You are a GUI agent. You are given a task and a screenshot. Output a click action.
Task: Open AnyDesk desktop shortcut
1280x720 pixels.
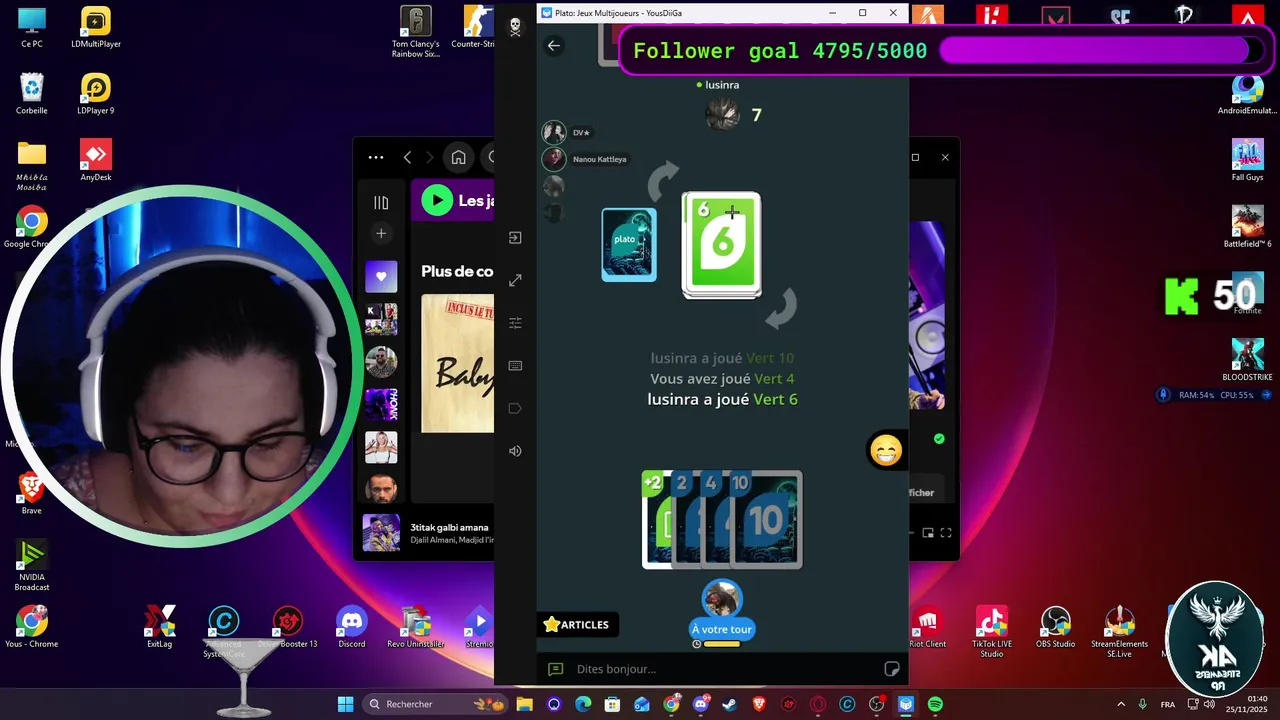96,161
